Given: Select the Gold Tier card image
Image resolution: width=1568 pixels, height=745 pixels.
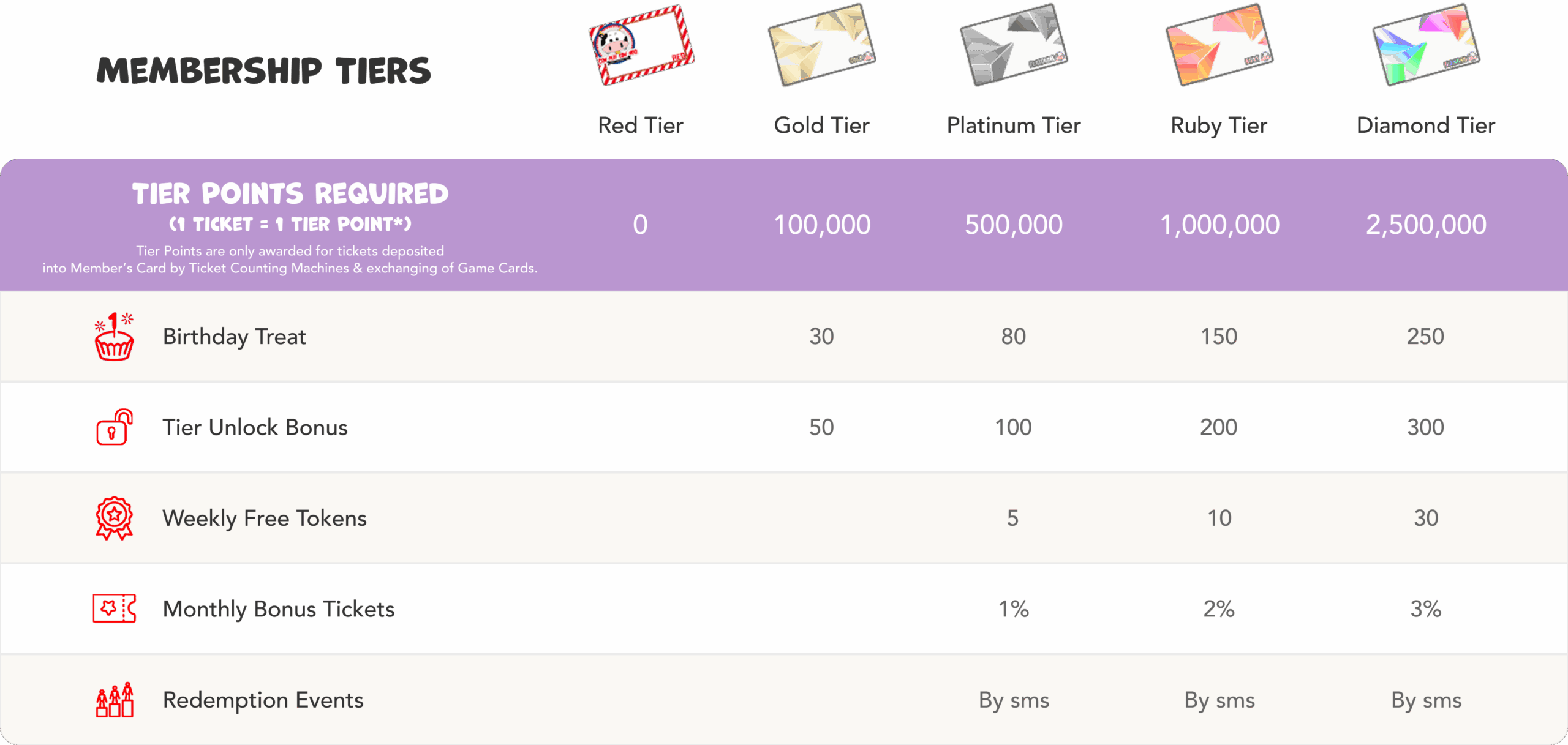Looking at the screenshot, I should [822, 45].
